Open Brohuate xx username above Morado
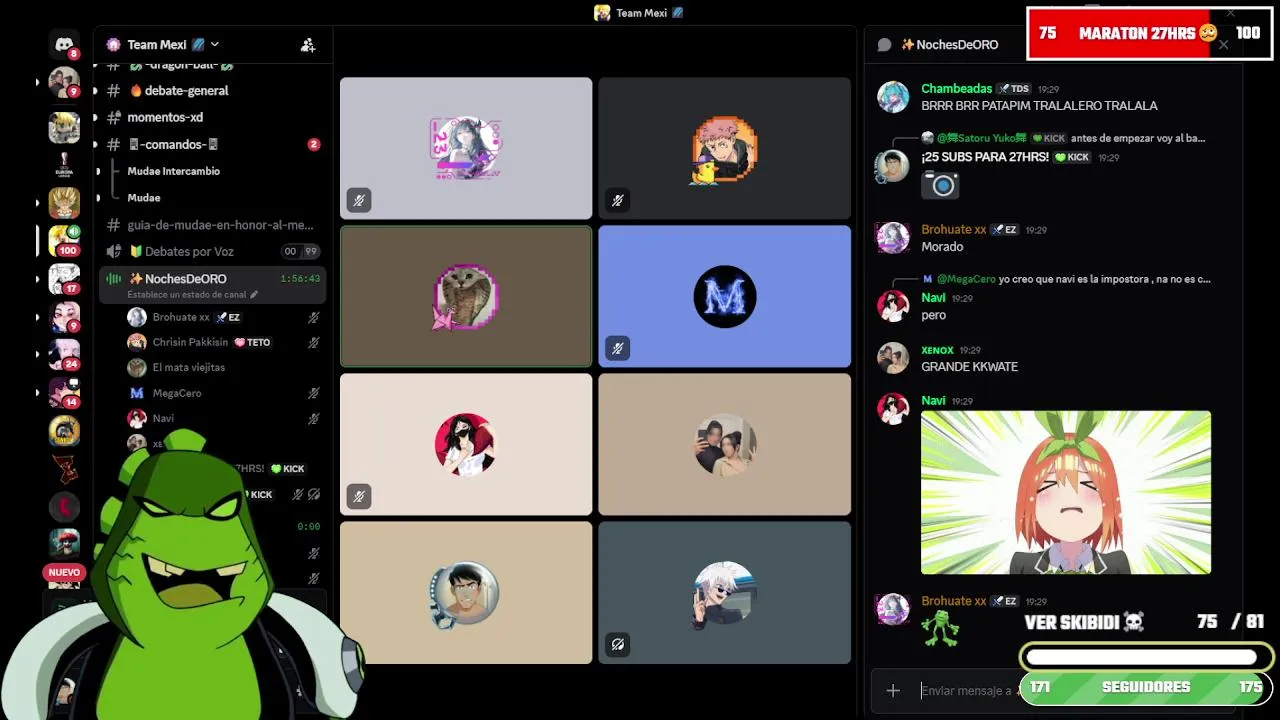 click(953, 230)
